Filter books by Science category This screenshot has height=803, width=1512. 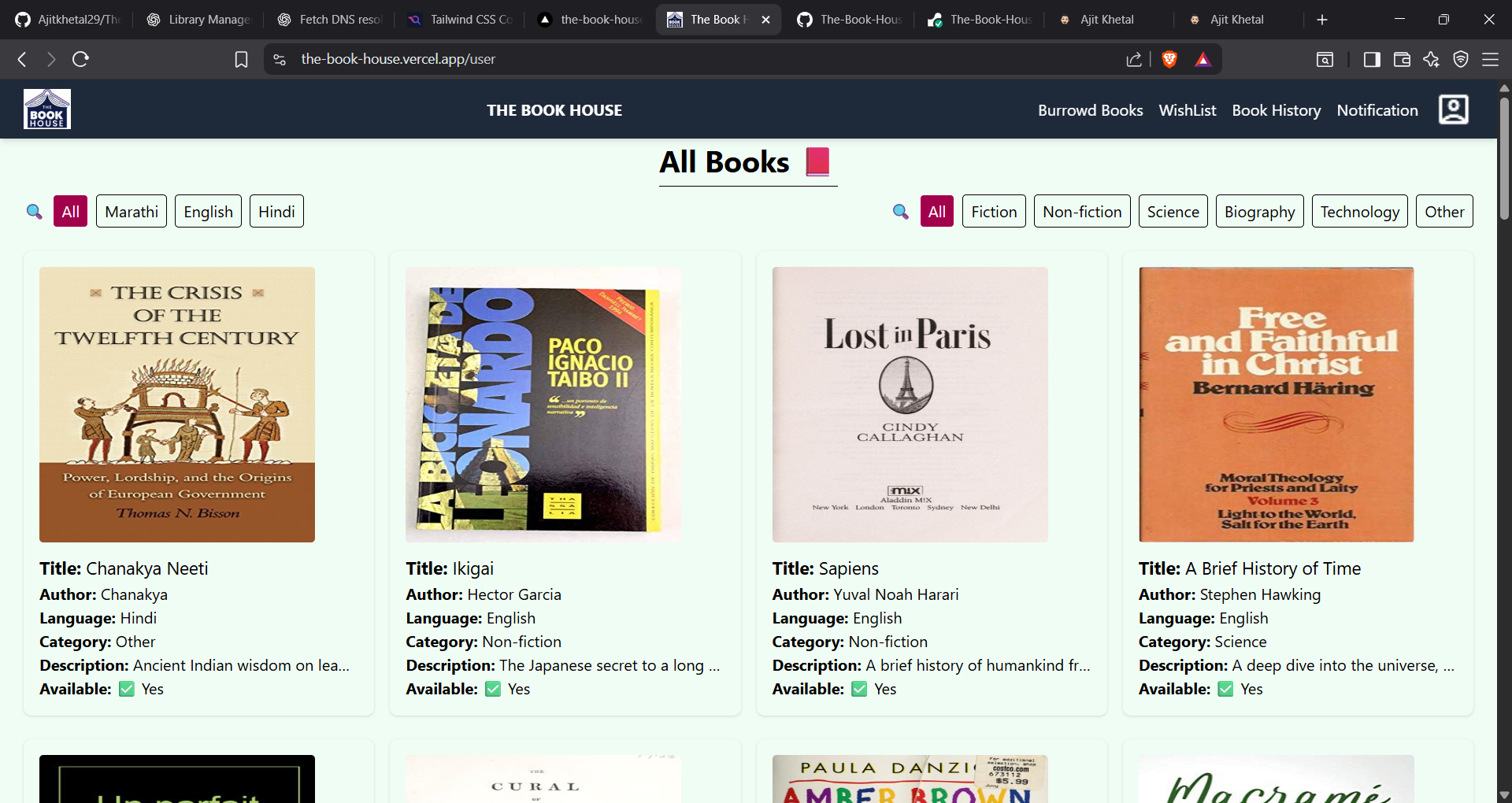(x=1173, y=211)
